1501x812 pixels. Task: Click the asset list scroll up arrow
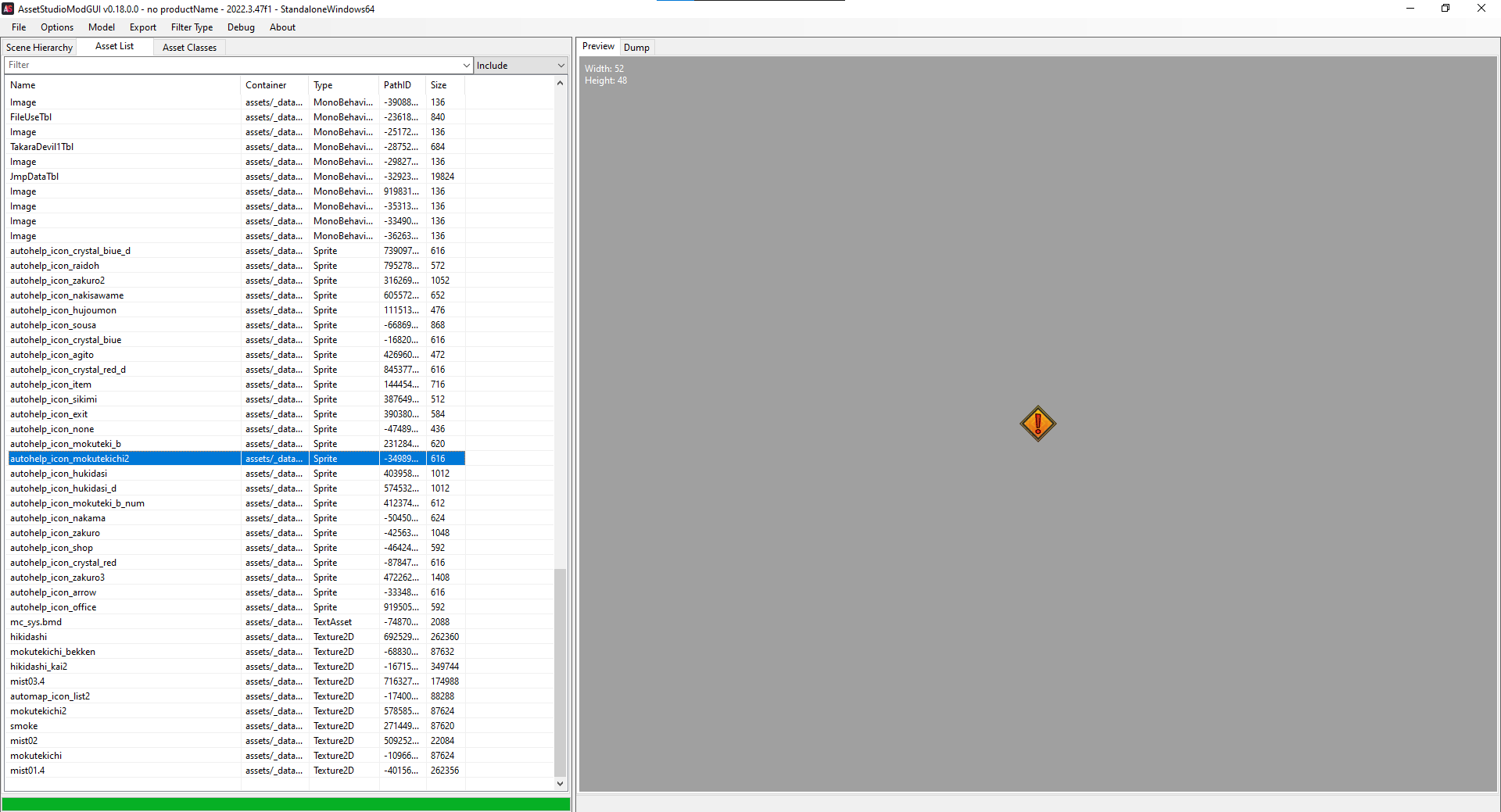(560, 83)
